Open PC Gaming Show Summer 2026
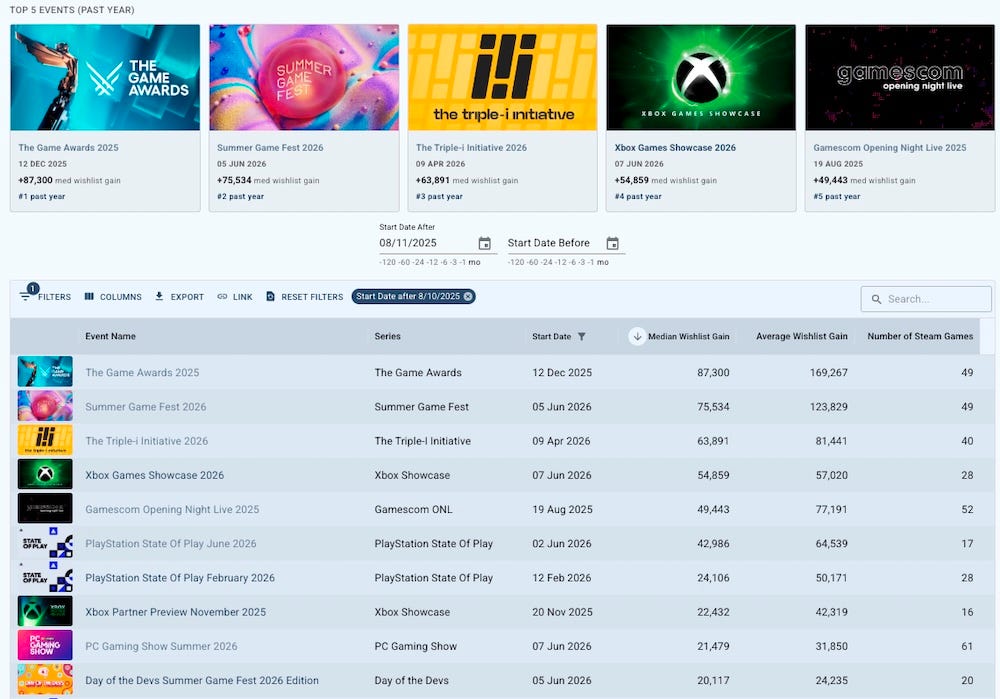 coord(161,646)
